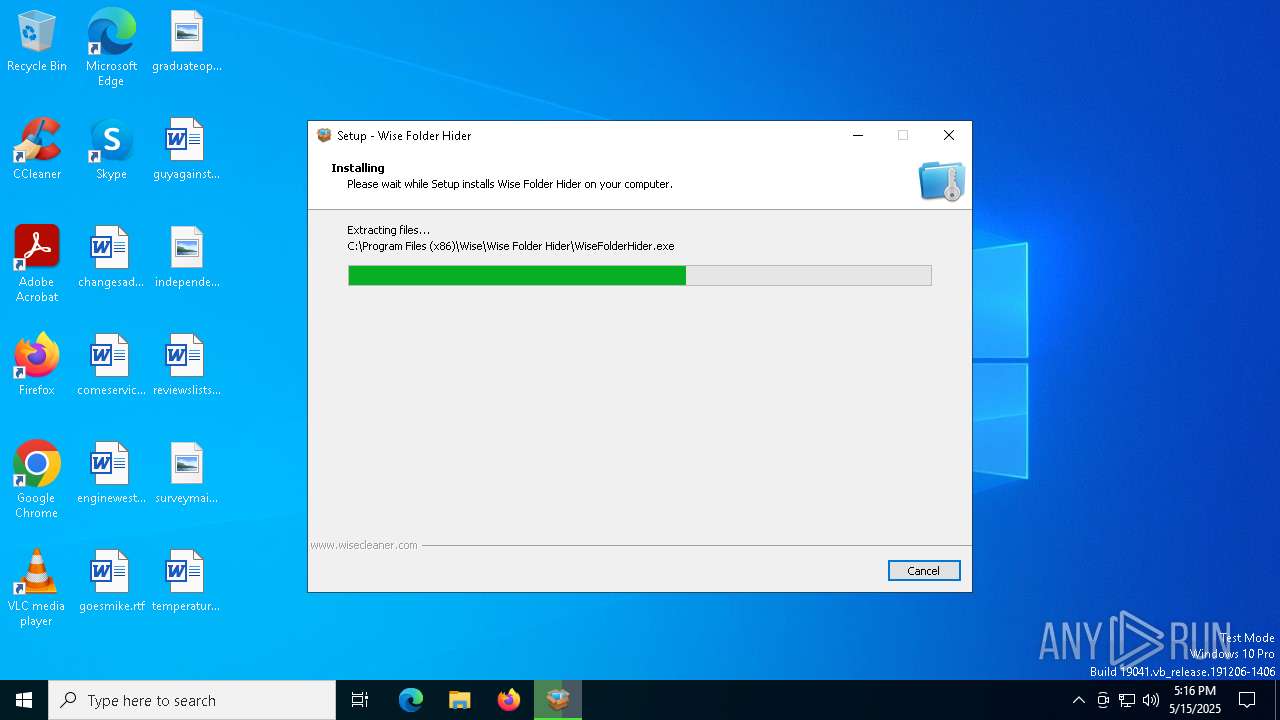The width and height of the screenshot is (1280, 720).
Task: Click the Type here to search box
Action: pyautogui.click(x=192, y=700)
